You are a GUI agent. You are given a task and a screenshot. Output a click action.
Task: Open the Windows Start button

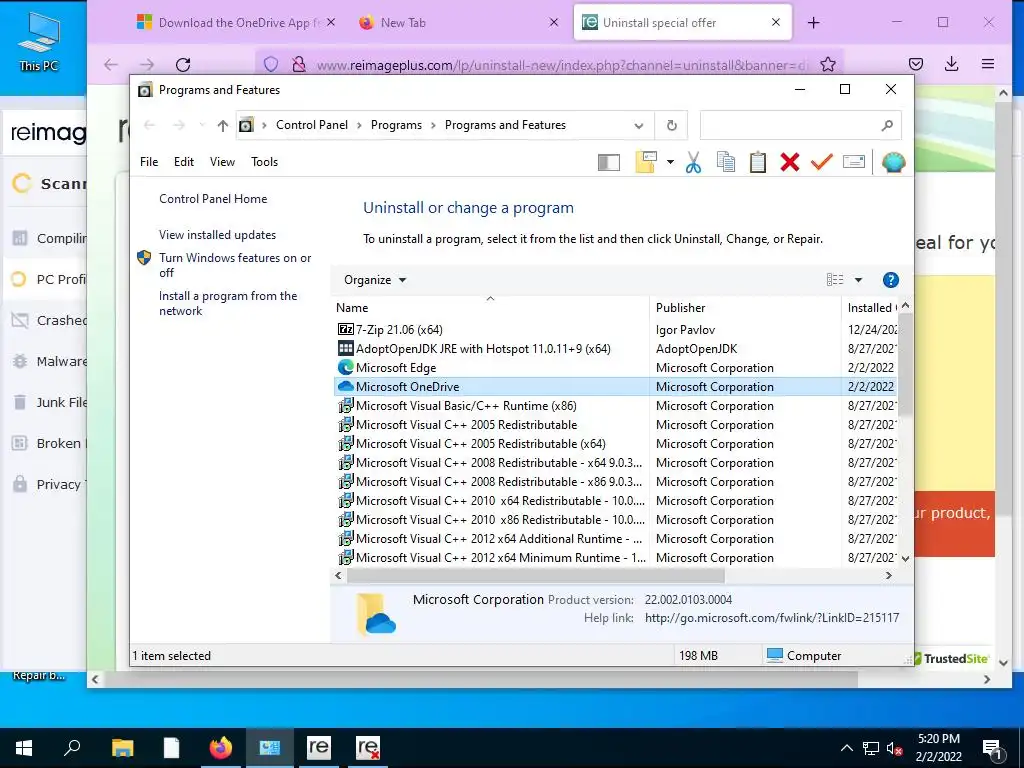[x=24, y=748]
